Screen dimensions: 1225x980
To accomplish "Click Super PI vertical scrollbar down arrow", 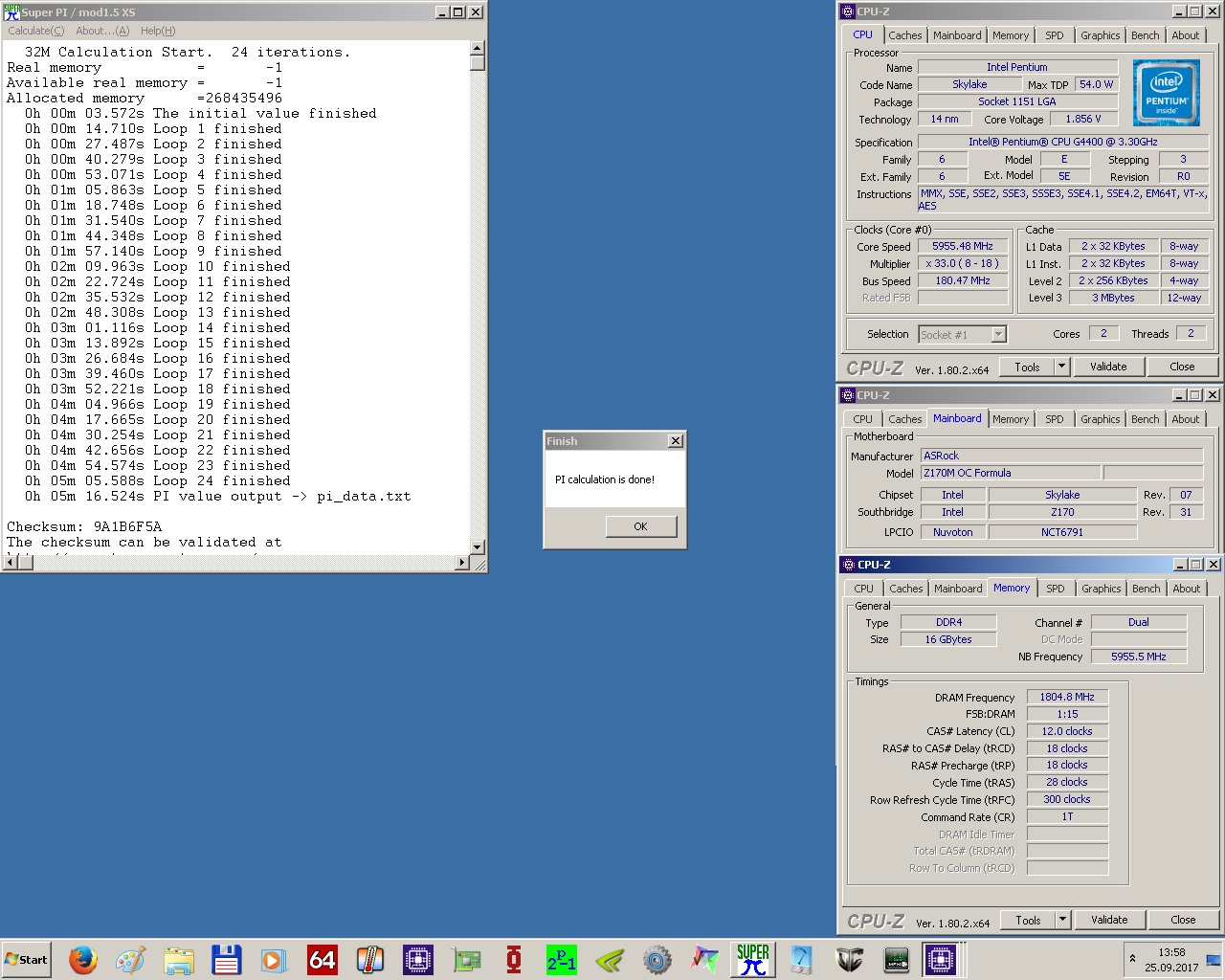I will [478, 547].
